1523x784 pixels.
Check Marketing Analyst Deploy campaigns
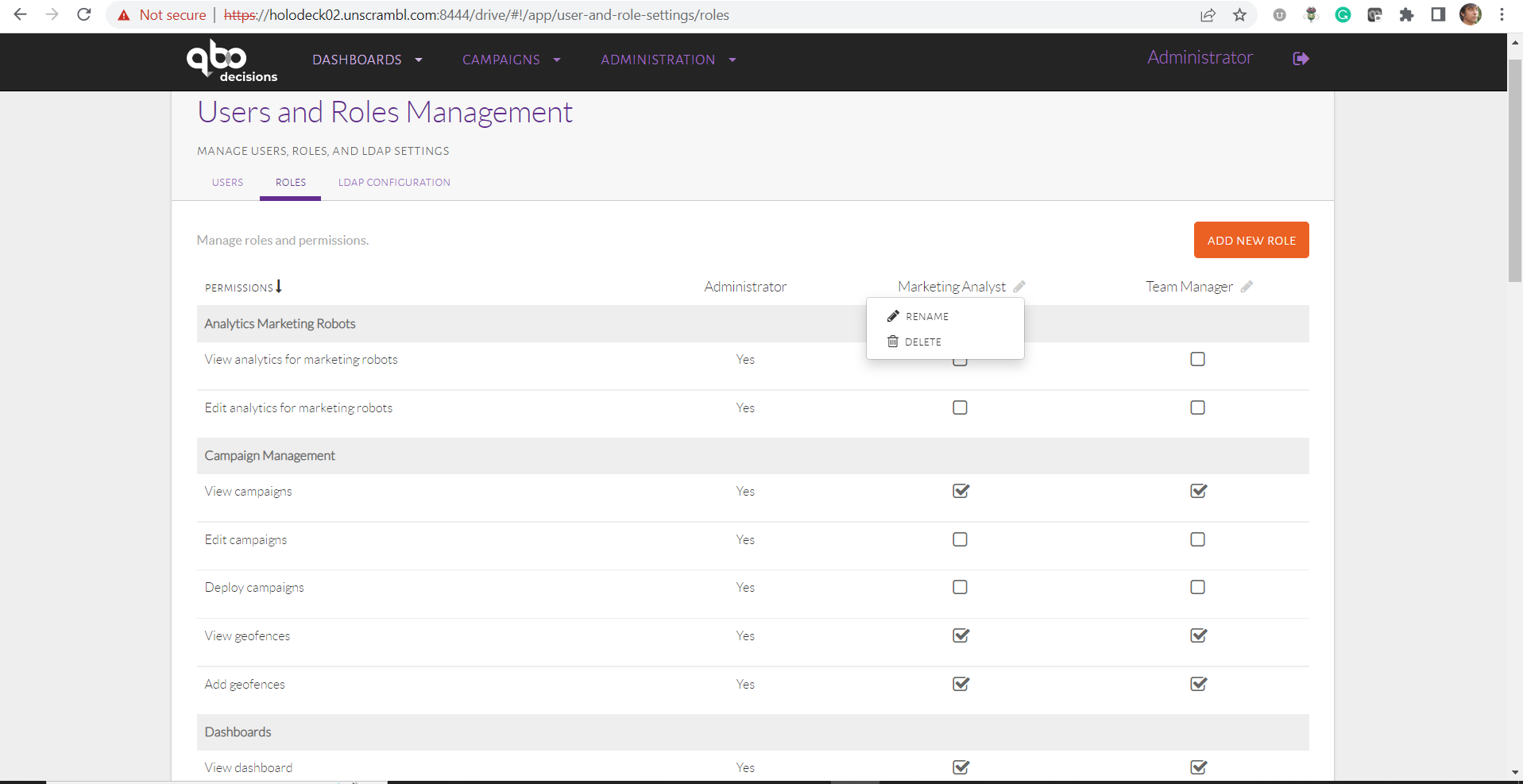pos(960,587)
